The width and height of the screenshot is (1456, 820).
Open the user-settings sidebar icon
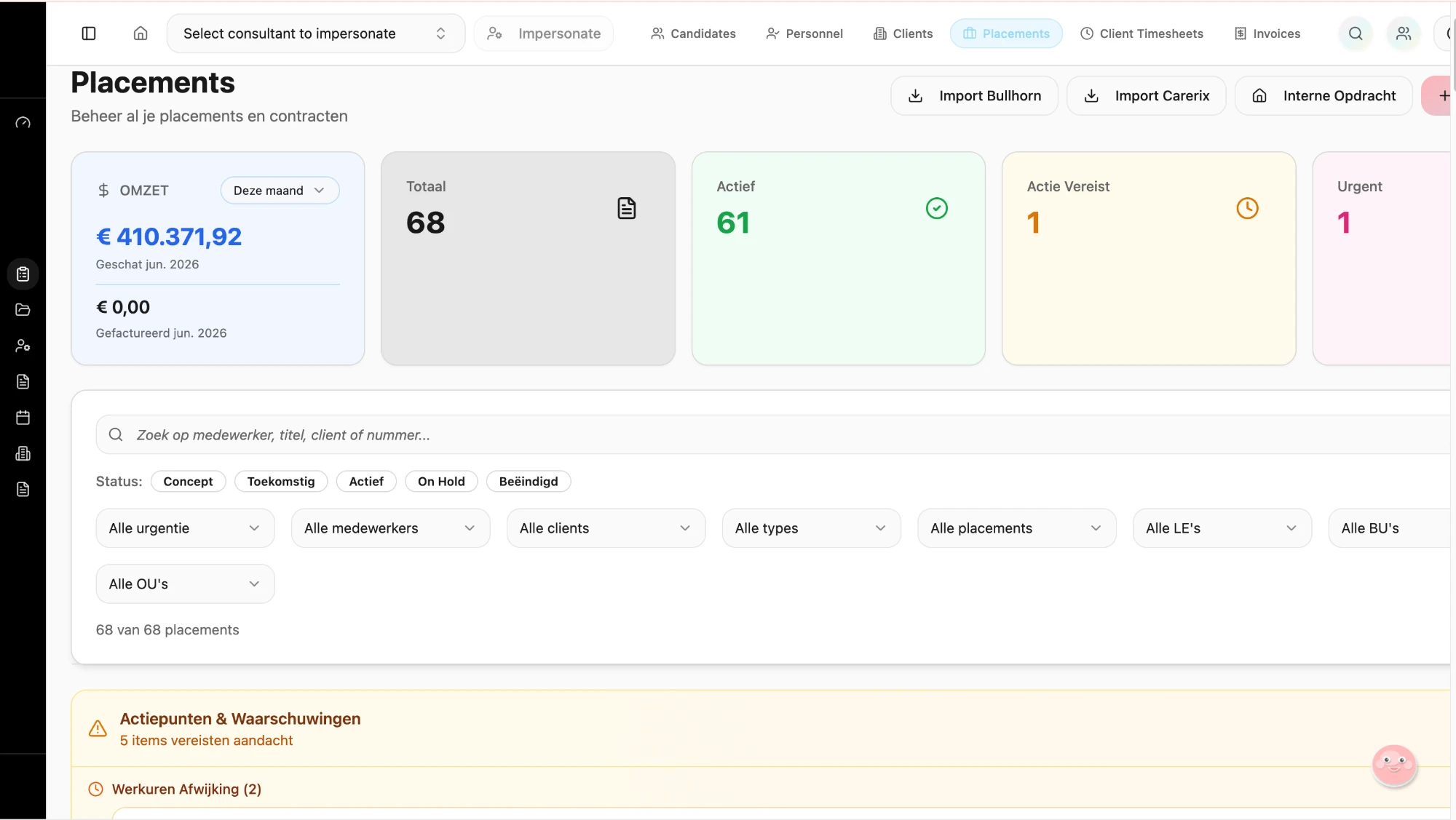[x=23, y=346]
